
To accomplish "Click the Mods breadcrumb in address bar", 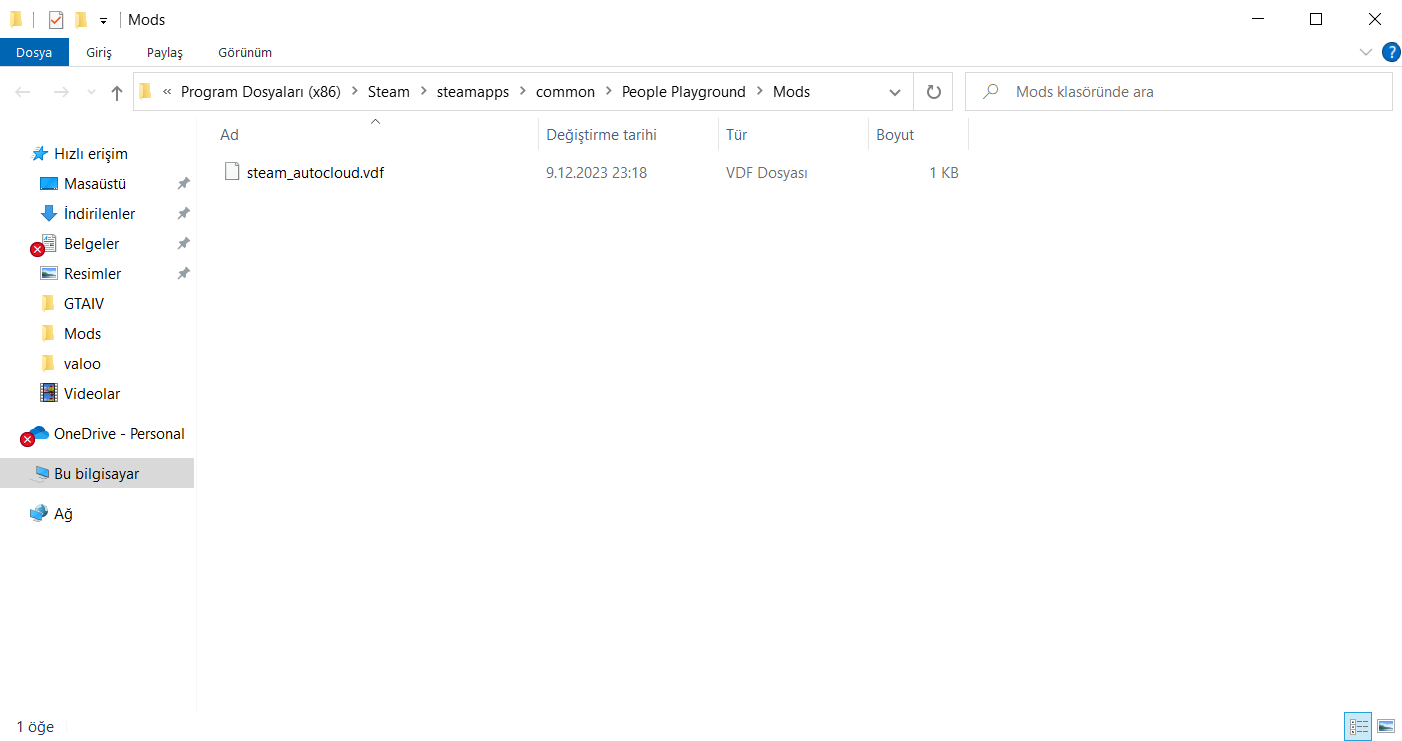I will [792, 92].
